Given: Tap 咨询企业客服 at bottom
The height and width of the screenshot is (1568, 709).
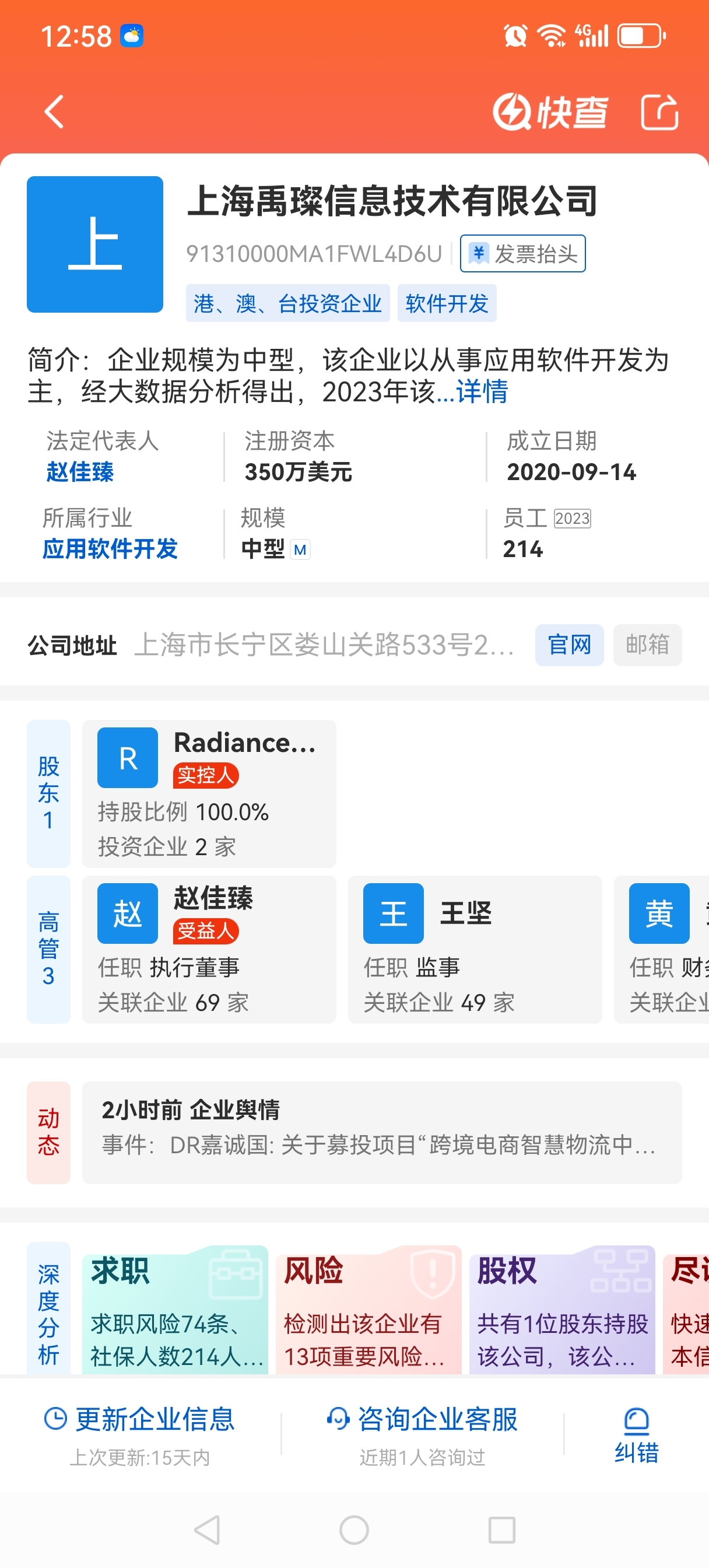Looking at the screenshot, I should (437, 1419).
